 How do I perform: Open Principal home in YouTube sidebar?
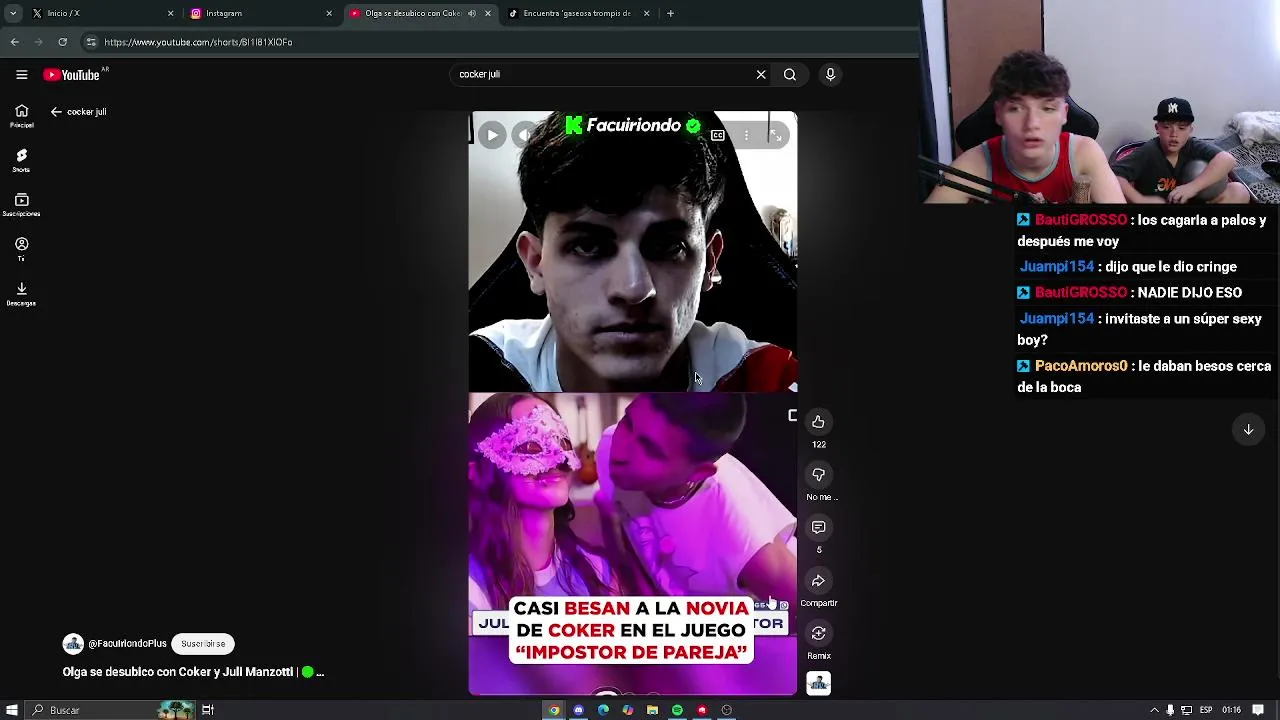coord(21,116)
